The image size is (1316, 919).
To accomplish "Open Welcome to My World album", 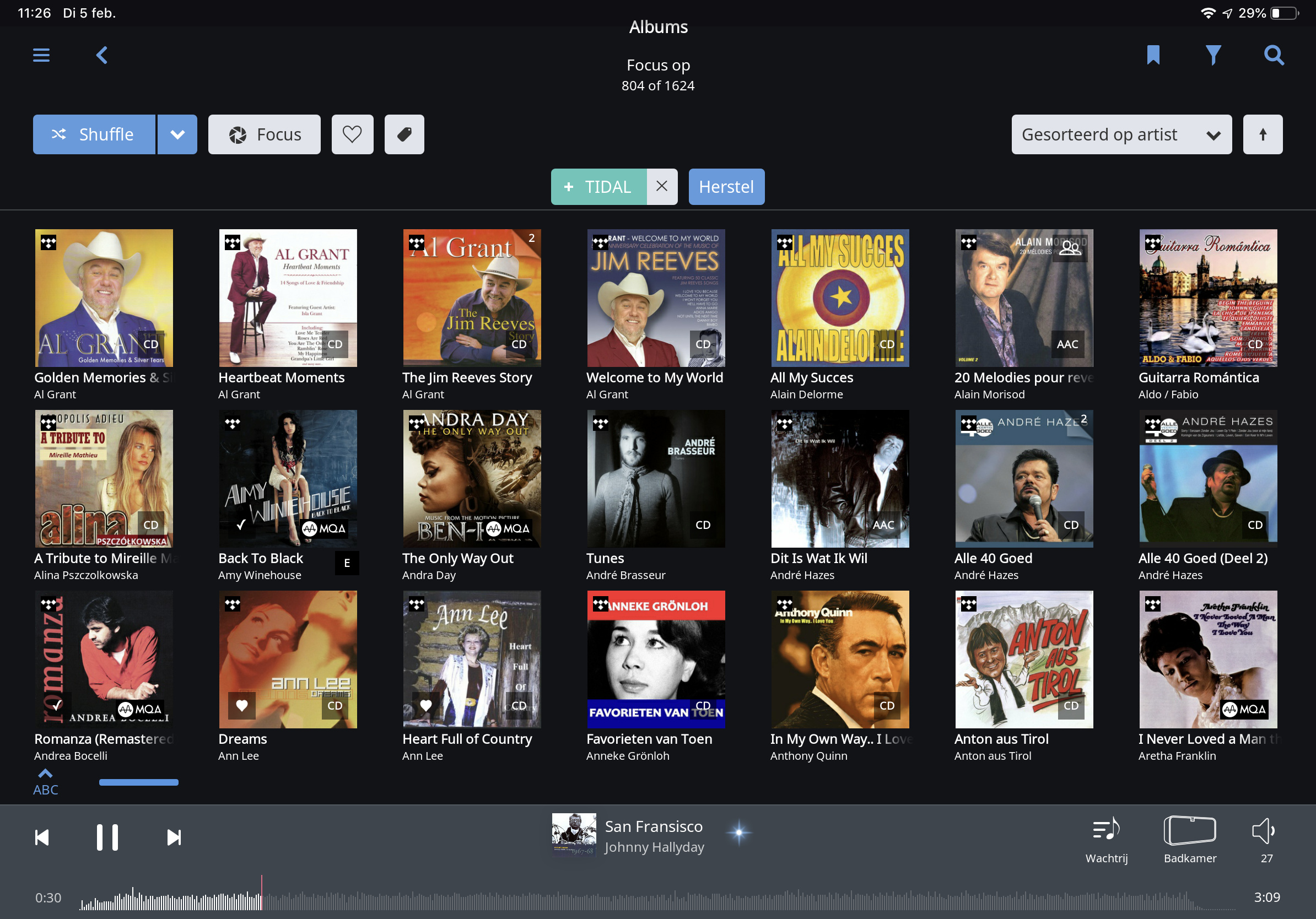I will click(656, 298).
